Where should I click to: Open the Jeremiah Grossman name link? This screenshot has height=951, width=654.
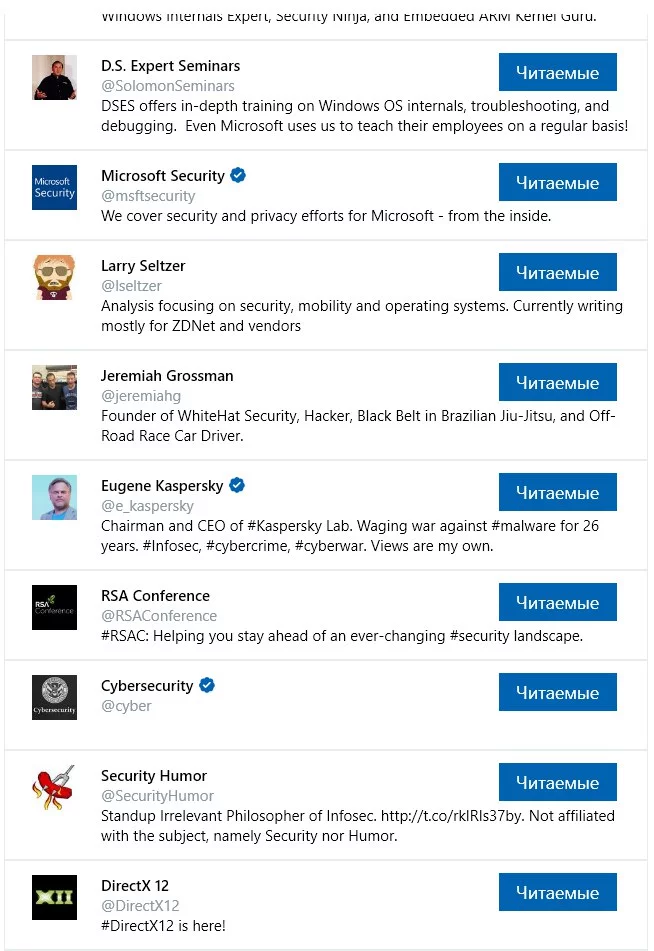click(x=167, y=376)
